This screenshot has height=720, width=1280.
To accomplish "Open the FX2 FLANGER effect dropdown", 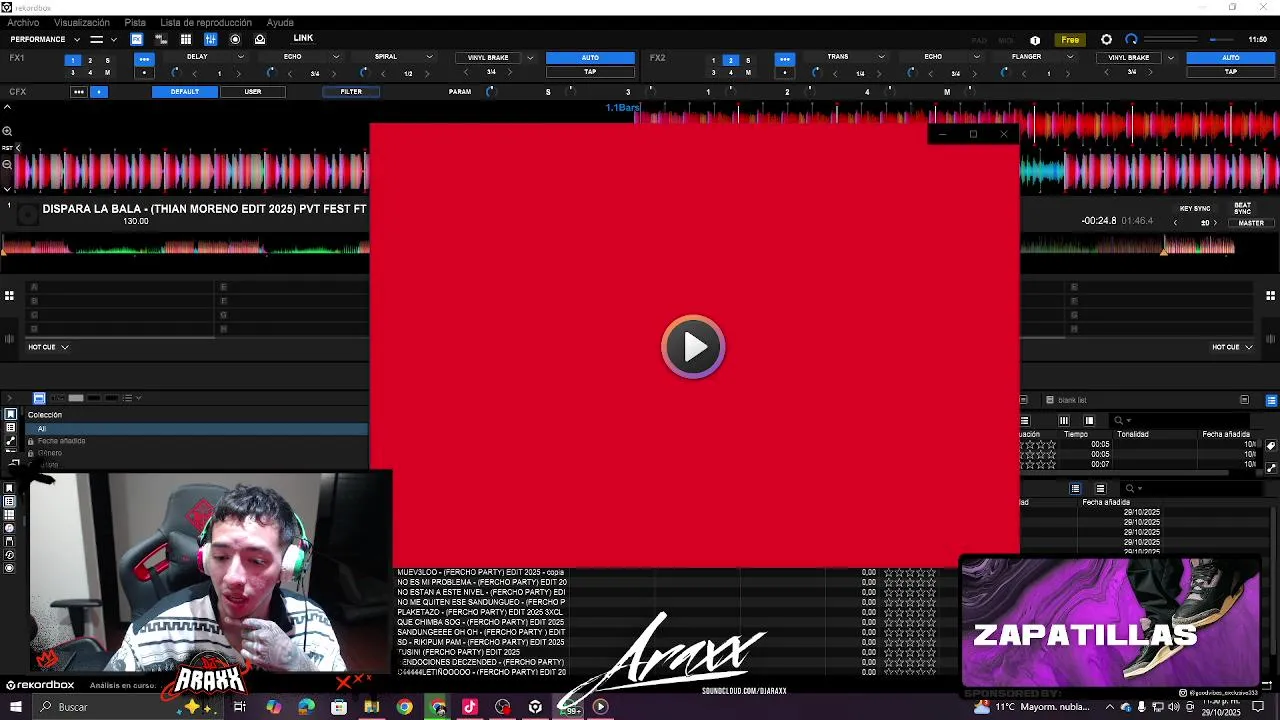I will click(x=1069, y=57).
